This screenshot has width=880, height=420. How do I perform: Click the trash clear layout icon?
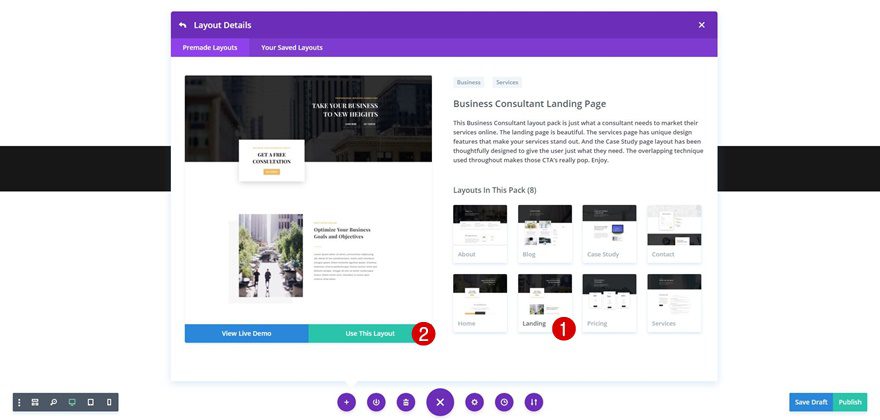tap(406, 402)
